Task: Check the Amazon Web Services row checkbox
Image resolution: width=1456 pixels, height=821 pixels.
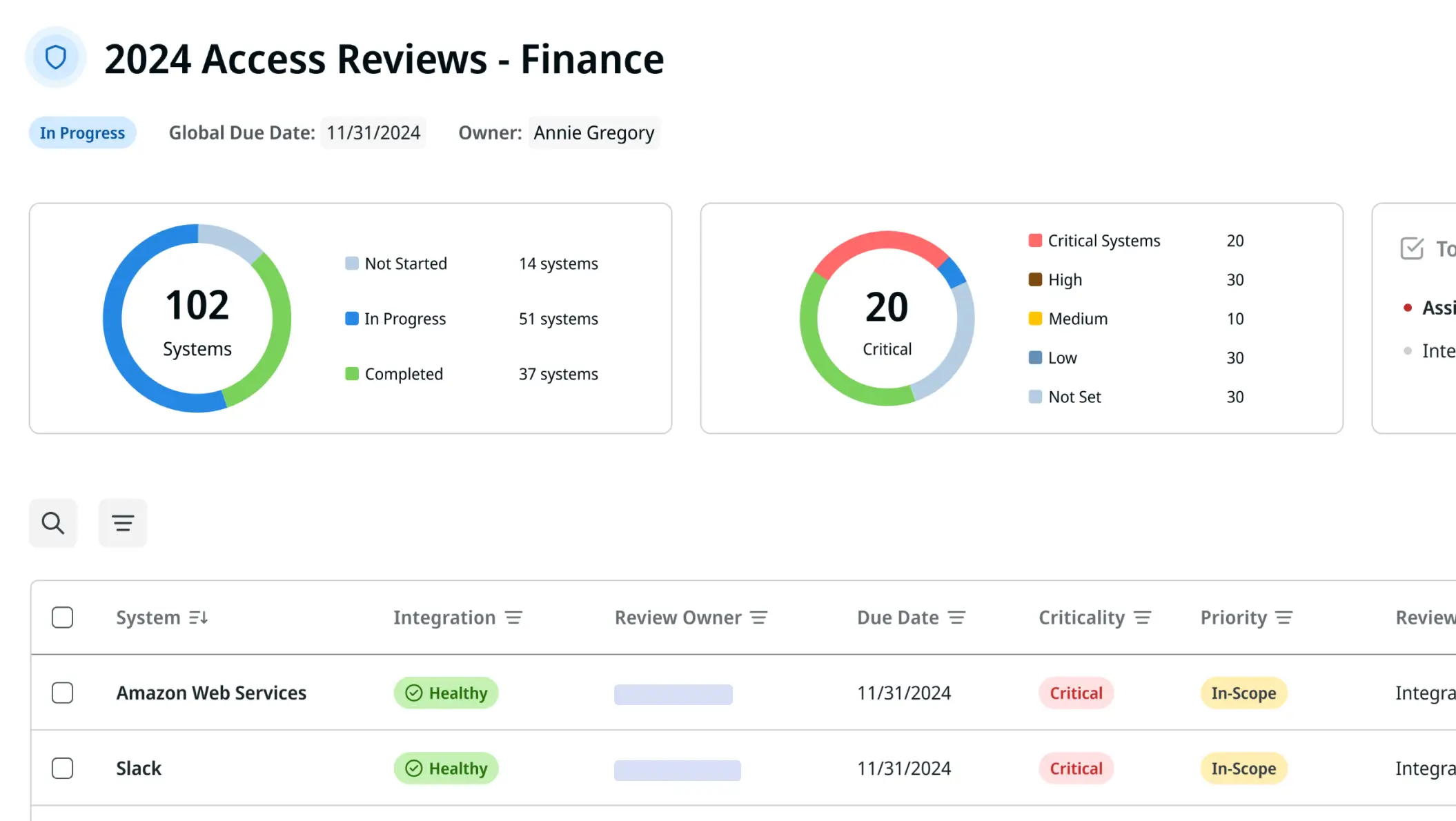Action: point(62,693)
